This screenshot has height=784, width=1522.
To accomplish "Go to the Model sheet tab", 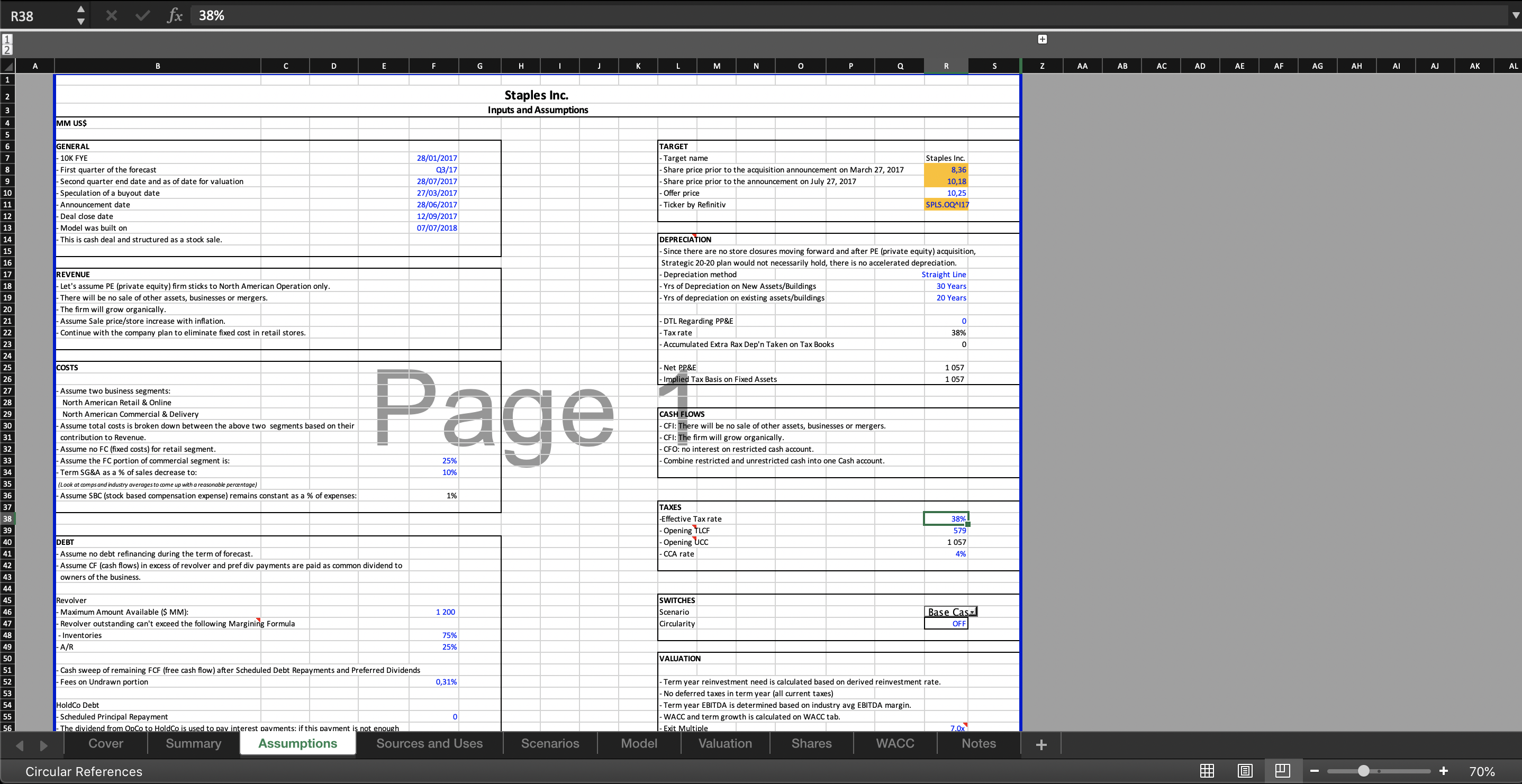I will [x=639, y=743].
